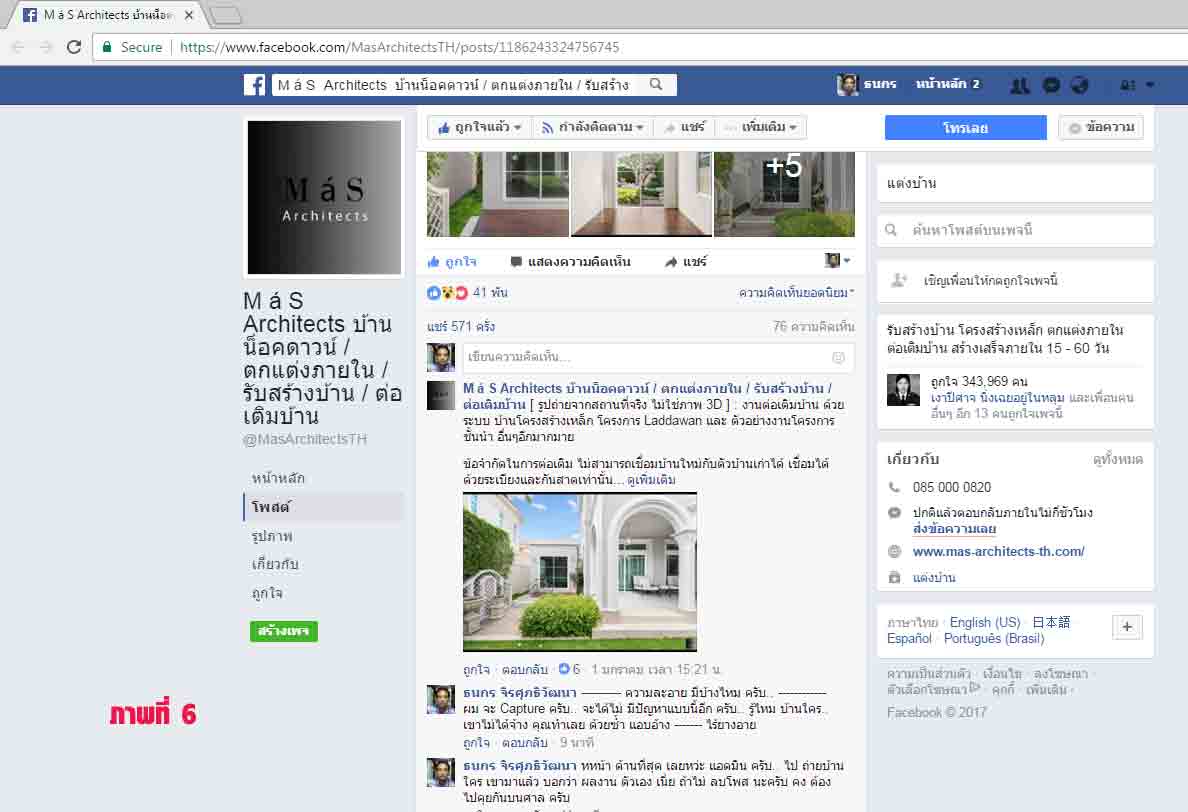
Task: Click the invite friends icon
Action: pyautogui.click(x=899, y=280)
